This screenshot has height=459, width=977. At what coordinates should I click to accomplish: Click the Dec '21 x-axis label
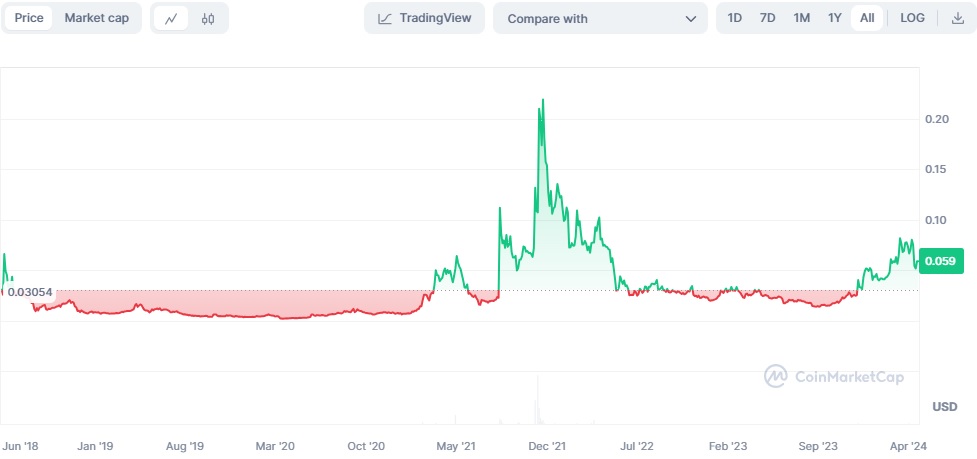[x=546, y=447]
